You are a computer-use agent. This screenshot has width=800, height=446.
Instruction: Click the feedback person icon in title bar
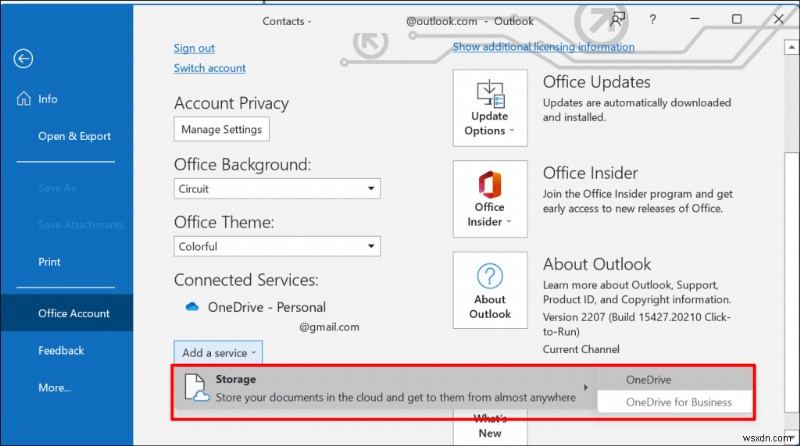[617, 19]
